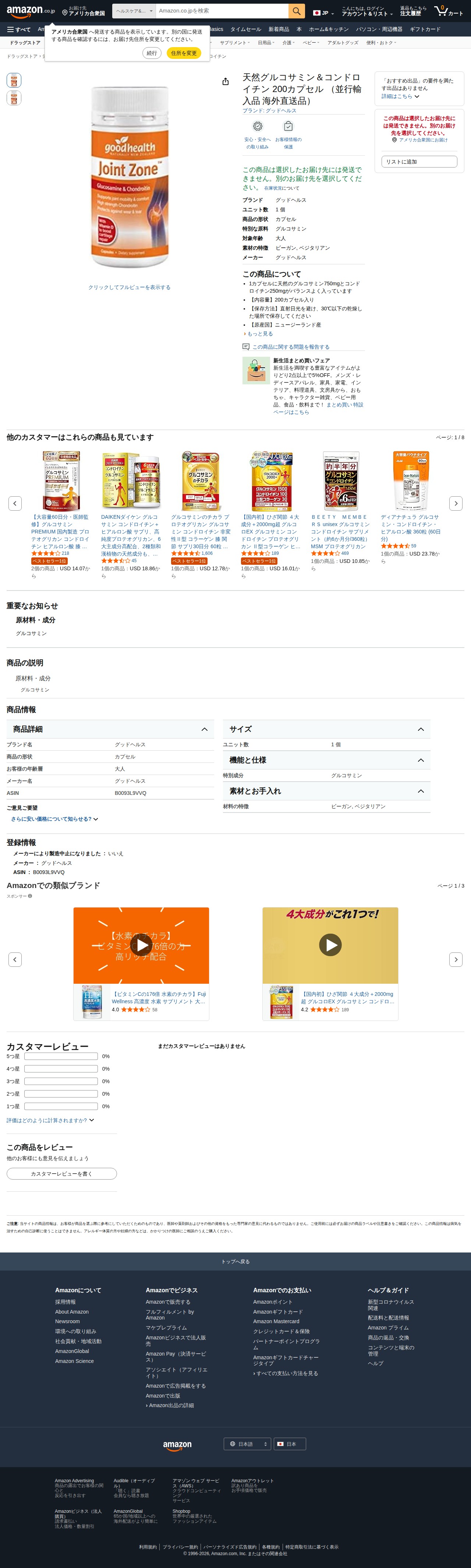Screen dimensions: 471x1568
Task: Open the タイムセール nav item
Action: [x=245, y=29]
